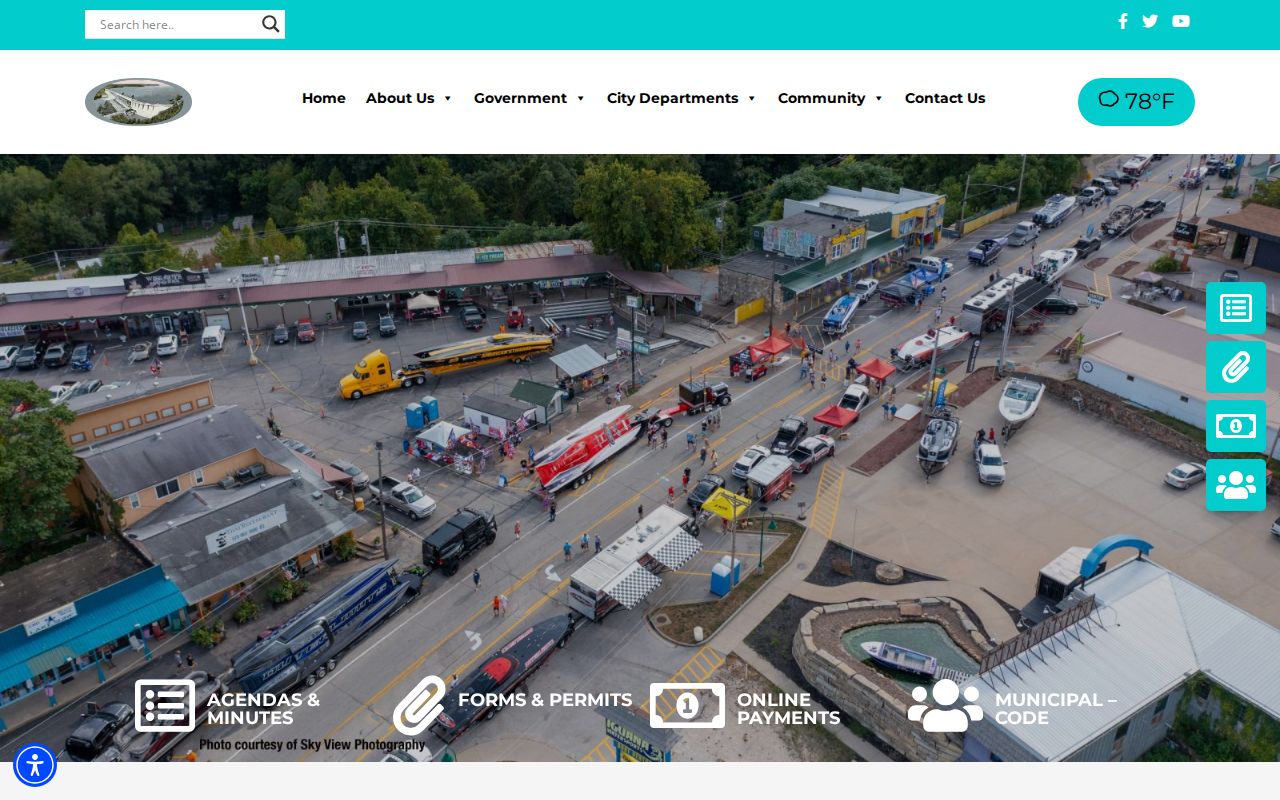This screenshot has width=1280, height=800.
Task: Open the accessibility widget icon
Action: (x=35, y=766)
